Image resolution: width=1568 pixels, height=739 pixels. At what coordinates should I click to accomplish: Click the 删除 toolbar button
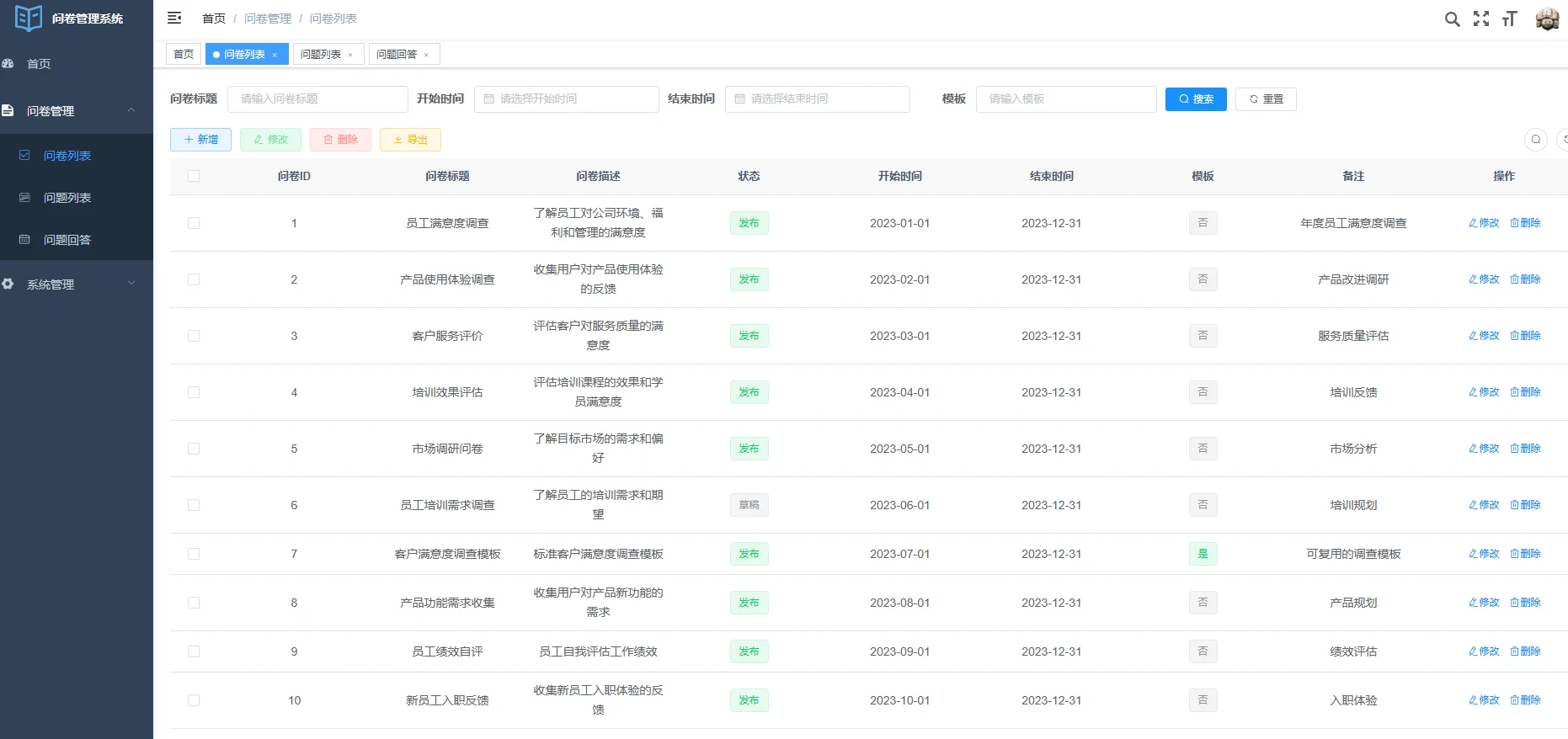click(340, 140)
